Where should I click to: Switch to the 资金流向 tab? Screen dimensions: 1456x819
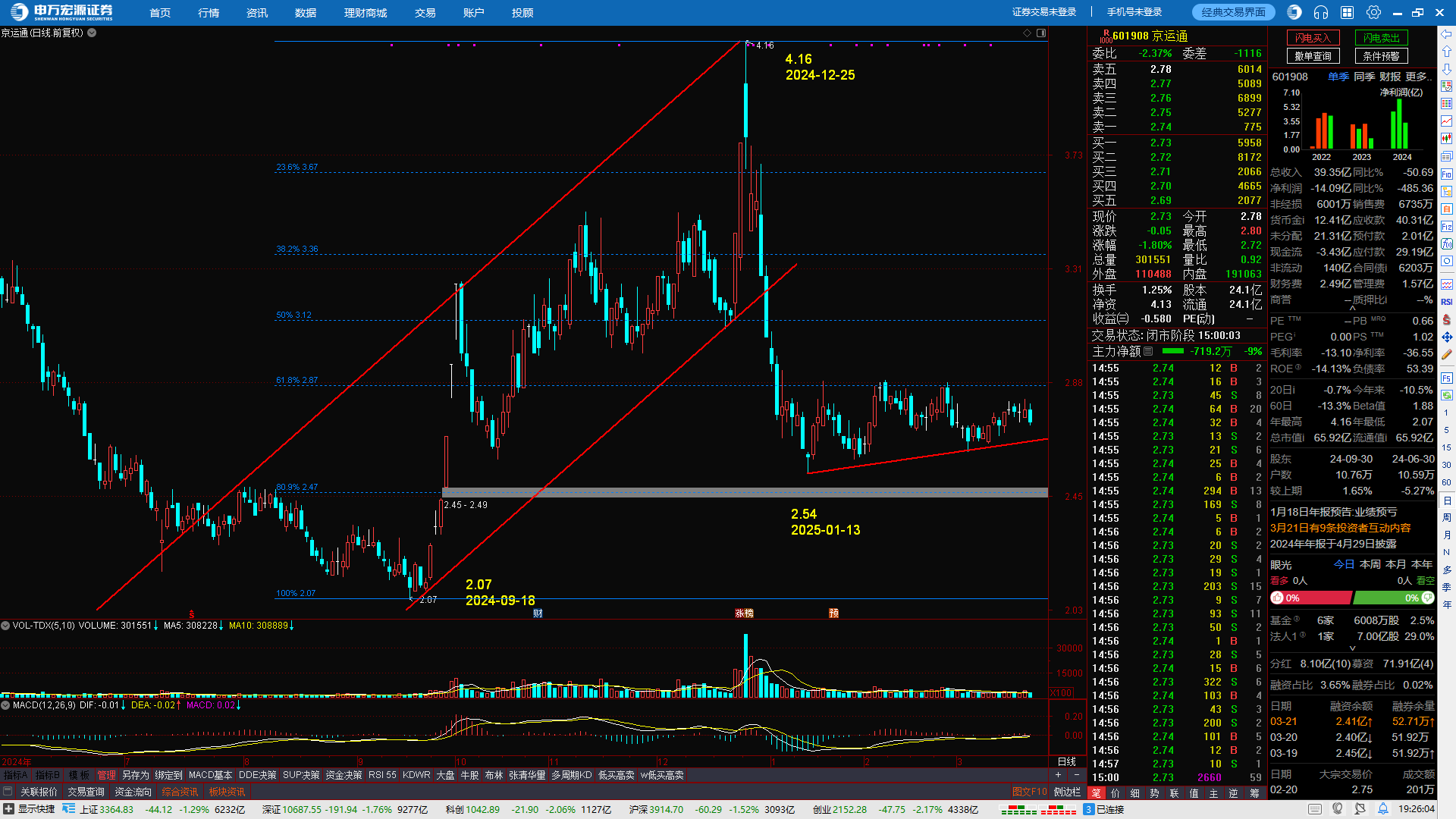pyautogui.click(x=133, y=792)
